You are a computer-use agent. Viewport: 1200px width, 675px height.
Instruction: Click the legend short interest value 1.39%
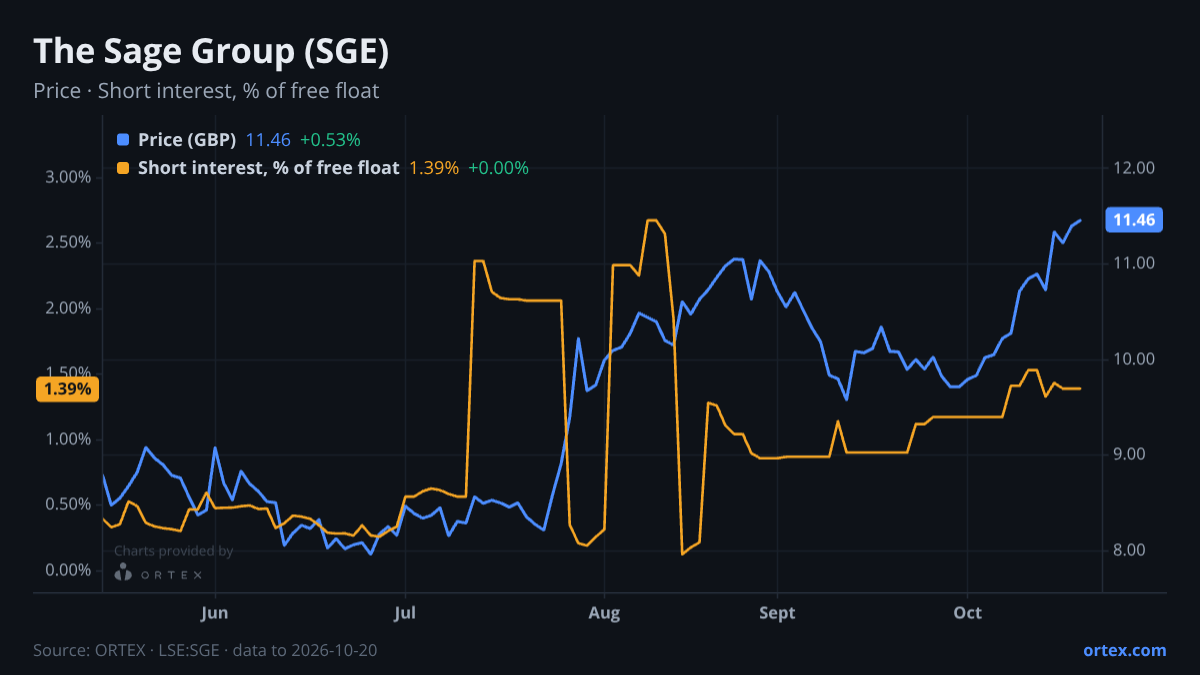(434, 168)
